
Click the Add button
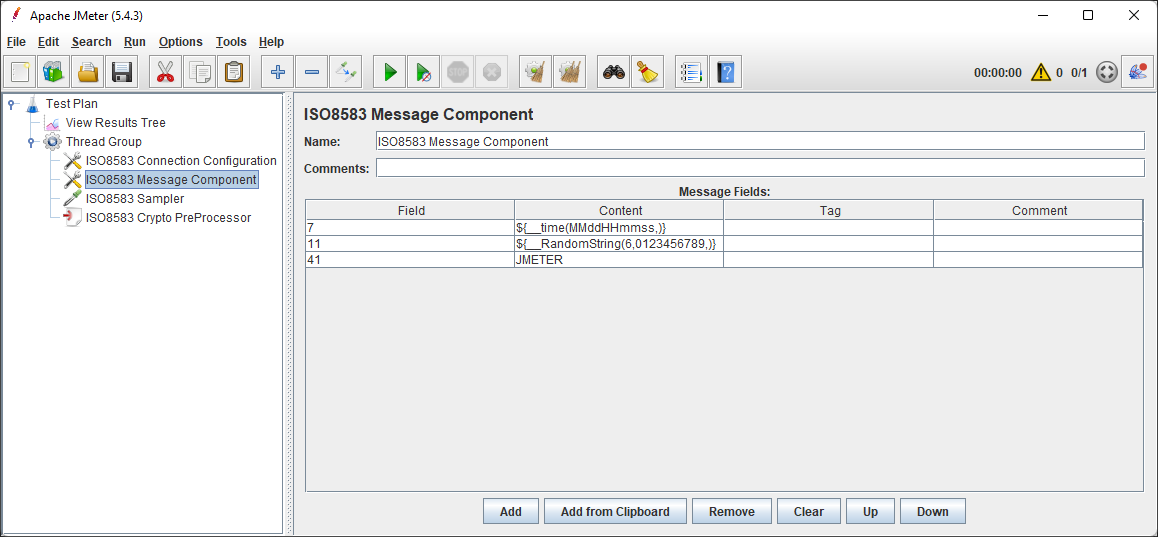pos(510,511)
